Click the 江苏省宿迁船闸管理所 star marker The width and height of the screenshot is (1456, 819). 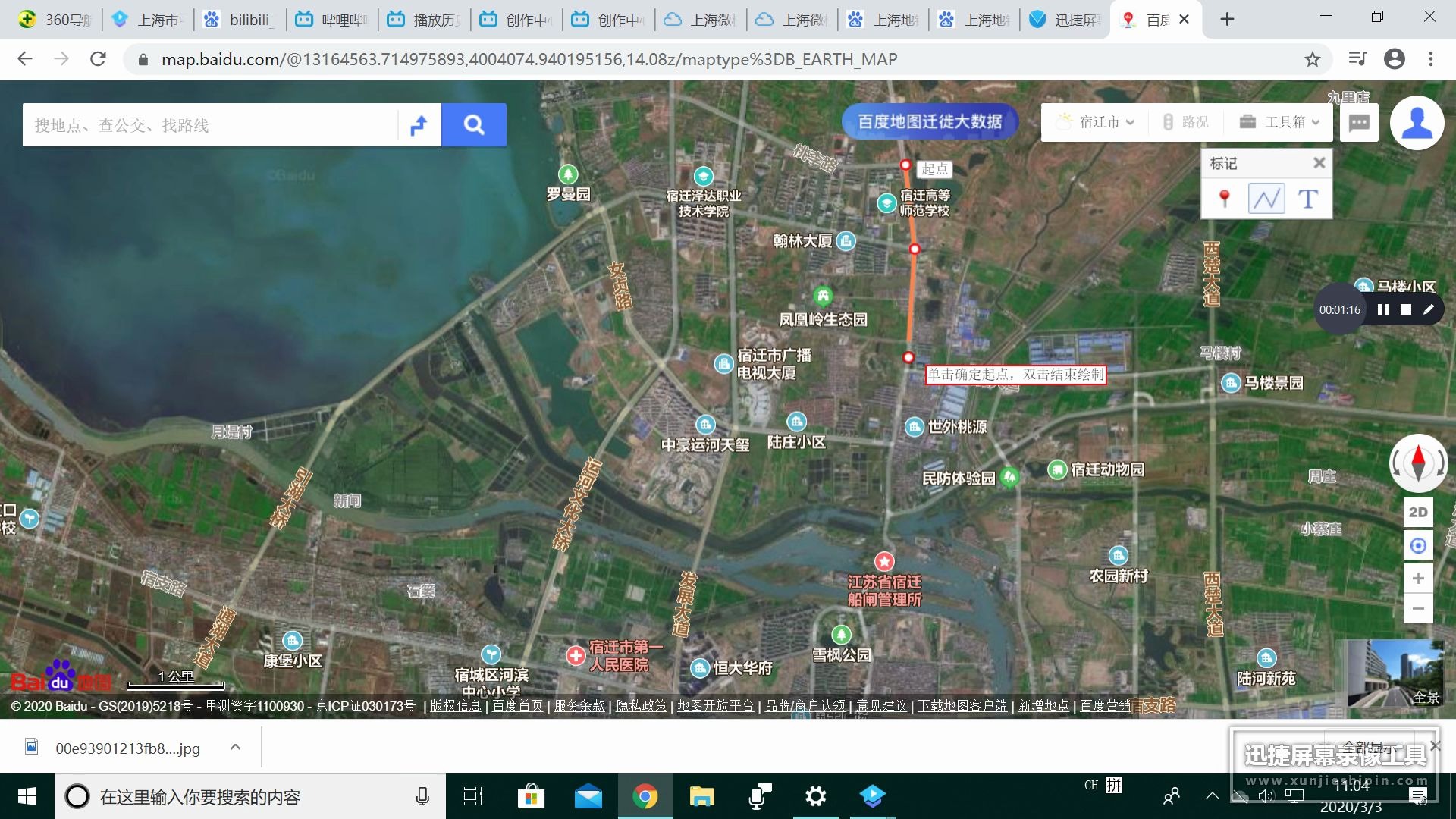884,561
